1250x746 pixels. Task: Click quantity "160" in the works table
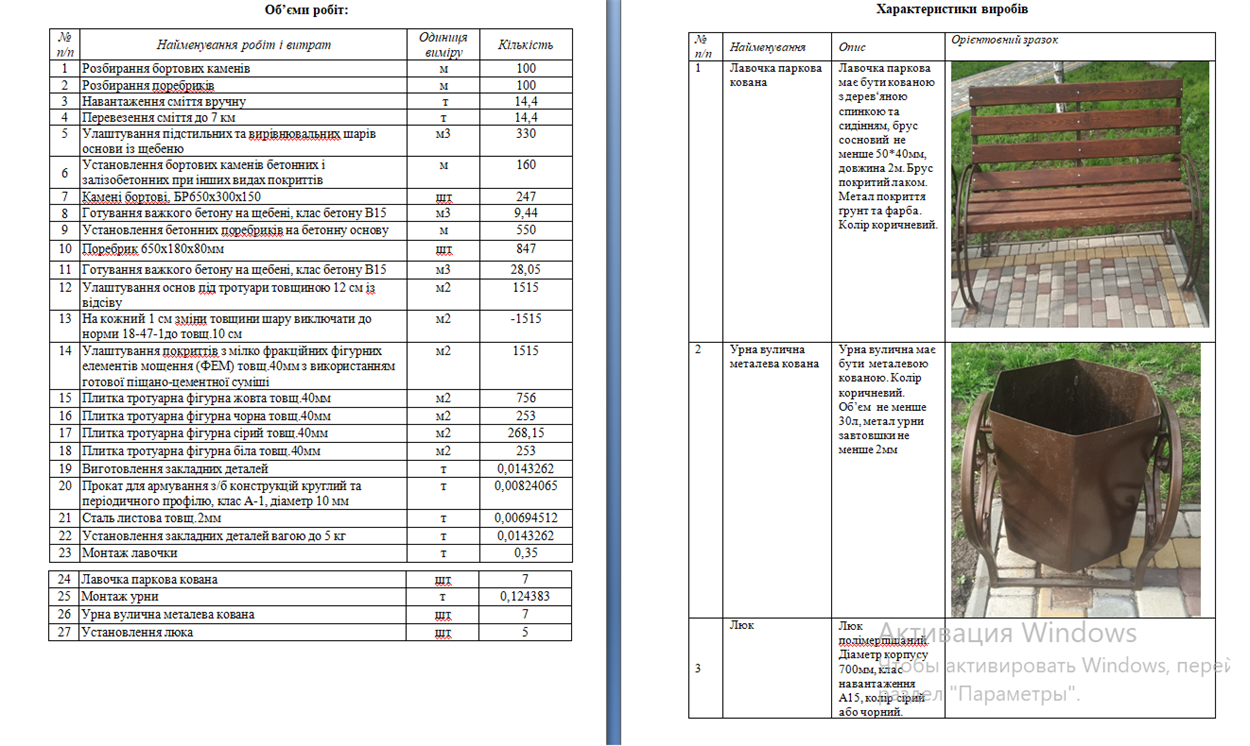526,165
